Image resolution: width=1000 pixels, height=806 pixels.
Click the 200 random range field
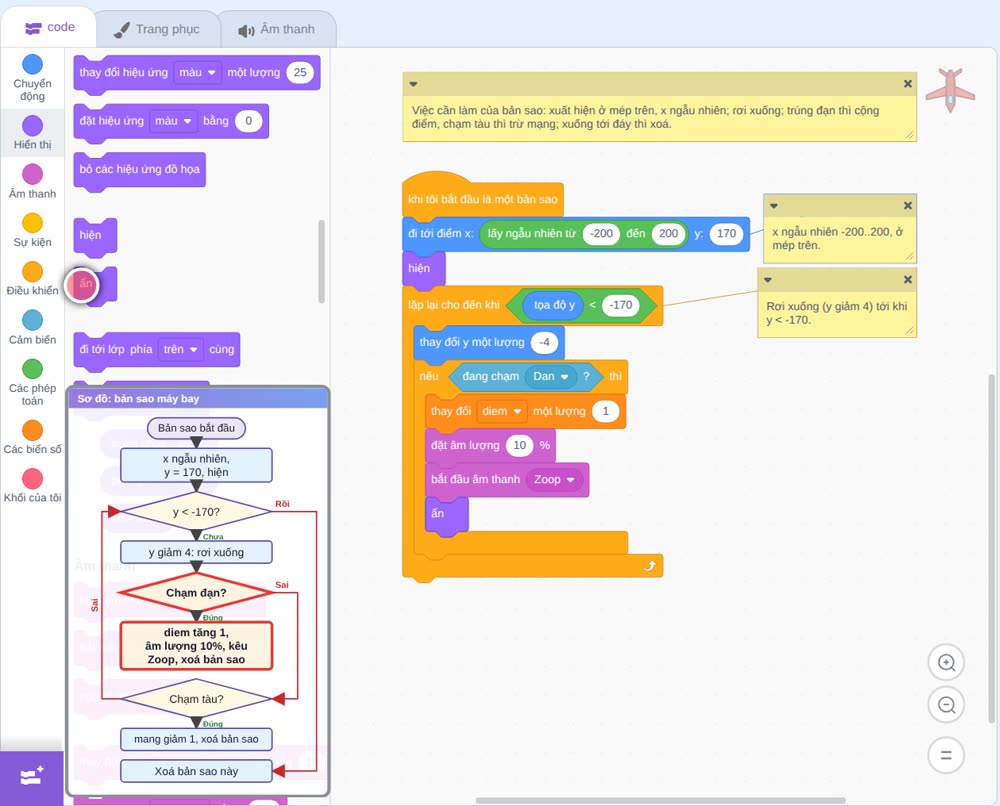668,233
